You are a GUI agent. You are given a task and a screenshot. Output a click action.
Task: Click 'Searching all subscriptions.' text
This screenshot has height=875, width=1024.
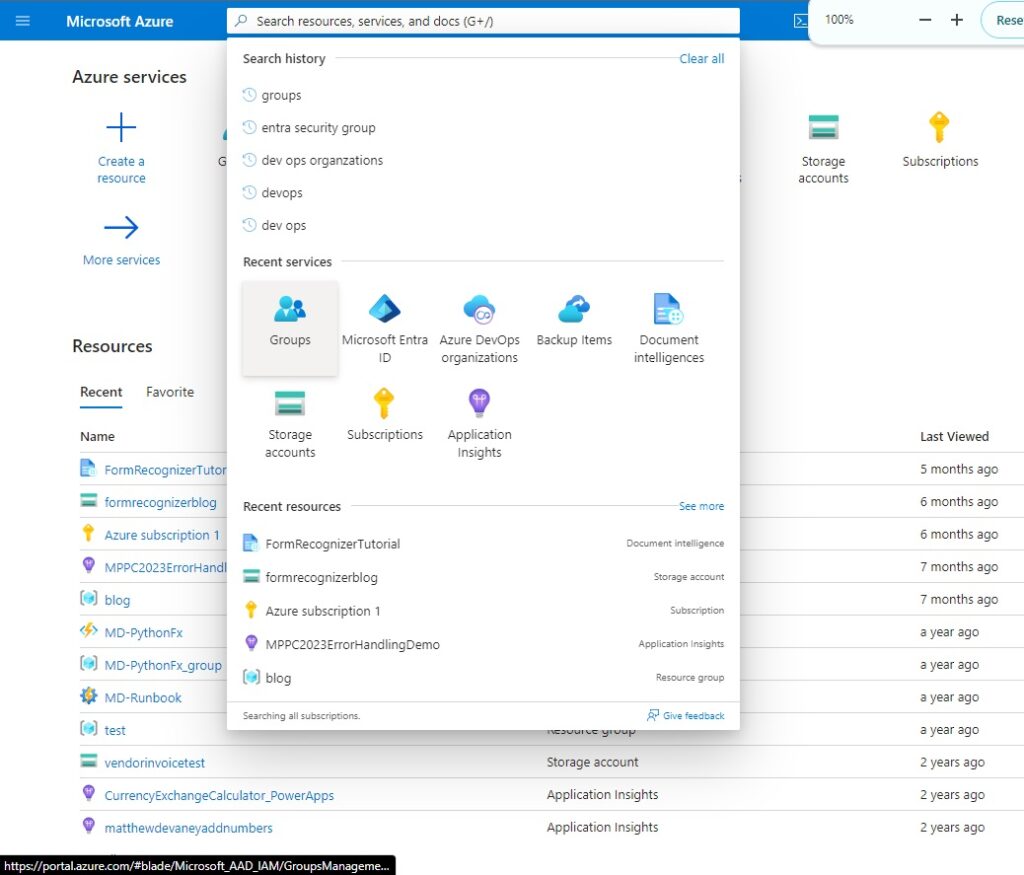(x=301, y=716)
